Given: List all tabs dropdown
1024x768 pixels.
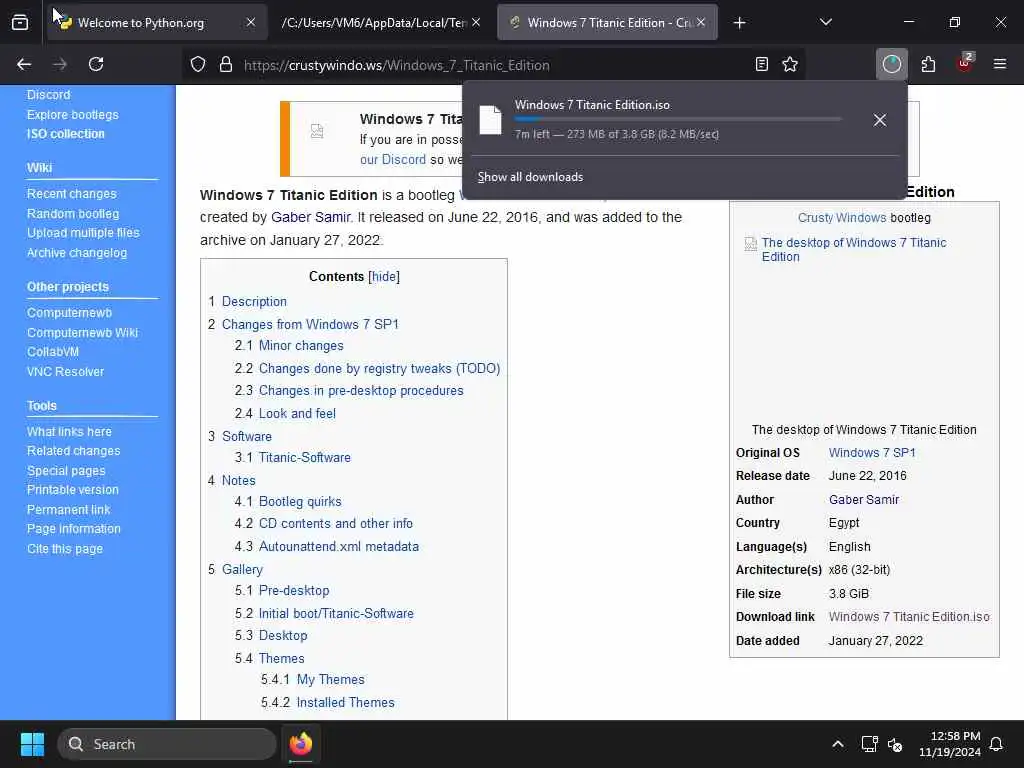Looking at the screenshot, I should coord(825,23).
